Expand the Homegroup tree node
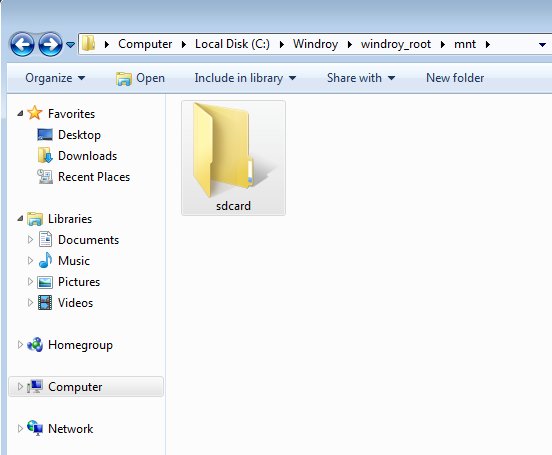 point(20,344)
